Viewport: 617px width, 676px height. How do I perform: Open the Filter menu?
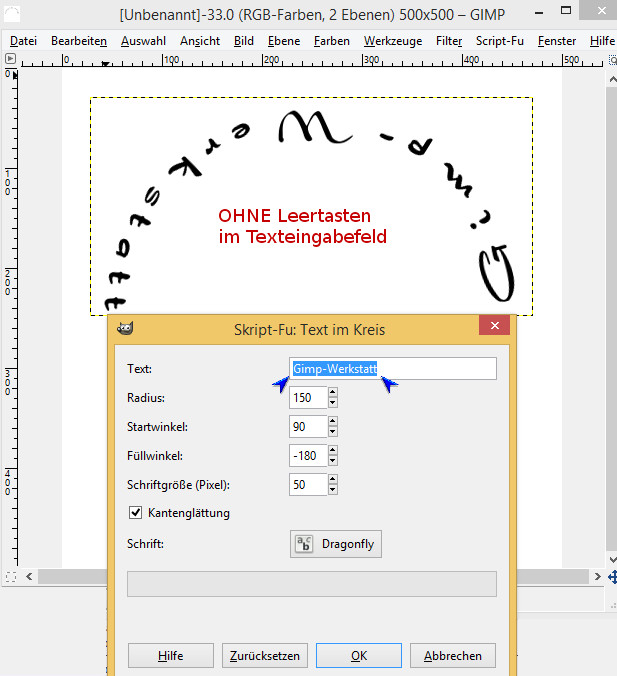tap(449, 41)
